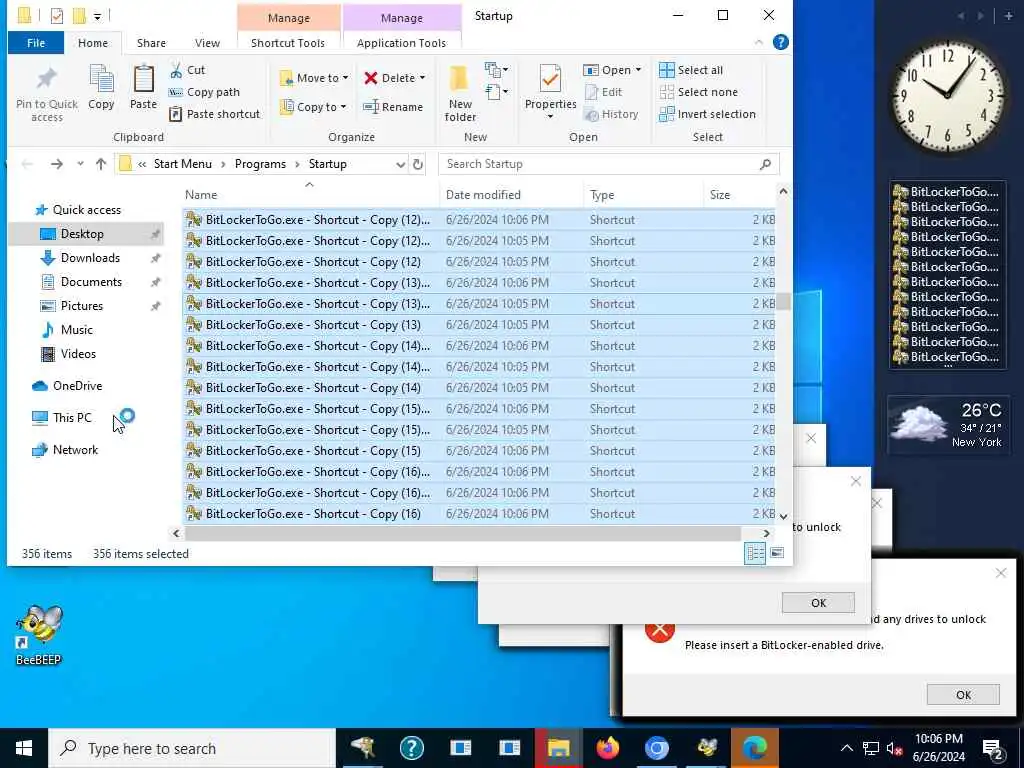This screenshot has height=768, width=1024.
Task: Switch to large thumbnails view icon
Action: 777,553
